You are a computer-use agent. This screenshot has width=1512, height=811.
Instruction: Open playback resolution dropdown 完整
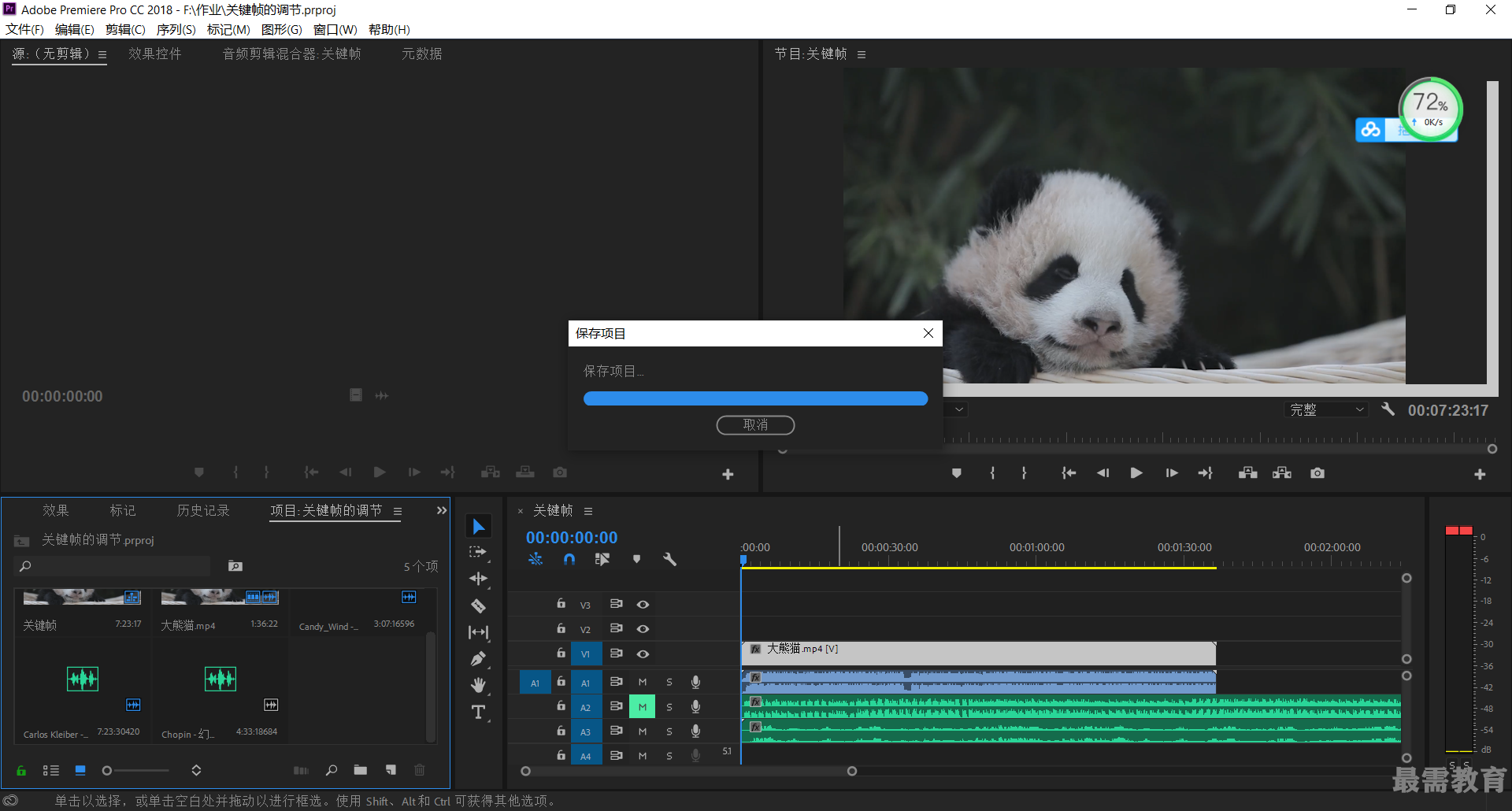1325,409
